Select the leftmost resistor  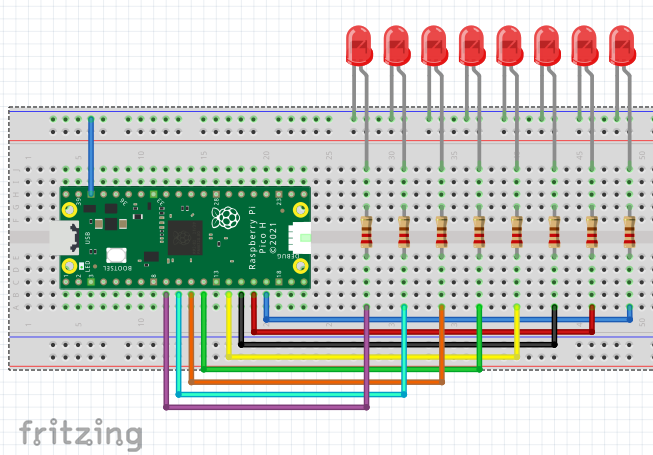pos(367,231)
